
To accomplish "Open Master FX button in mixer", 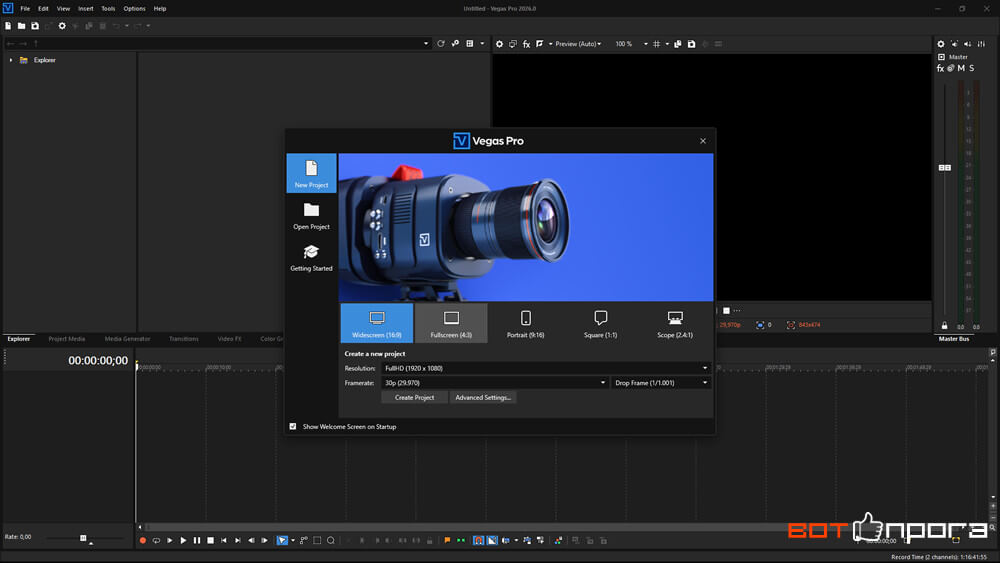I will [940, 68].
